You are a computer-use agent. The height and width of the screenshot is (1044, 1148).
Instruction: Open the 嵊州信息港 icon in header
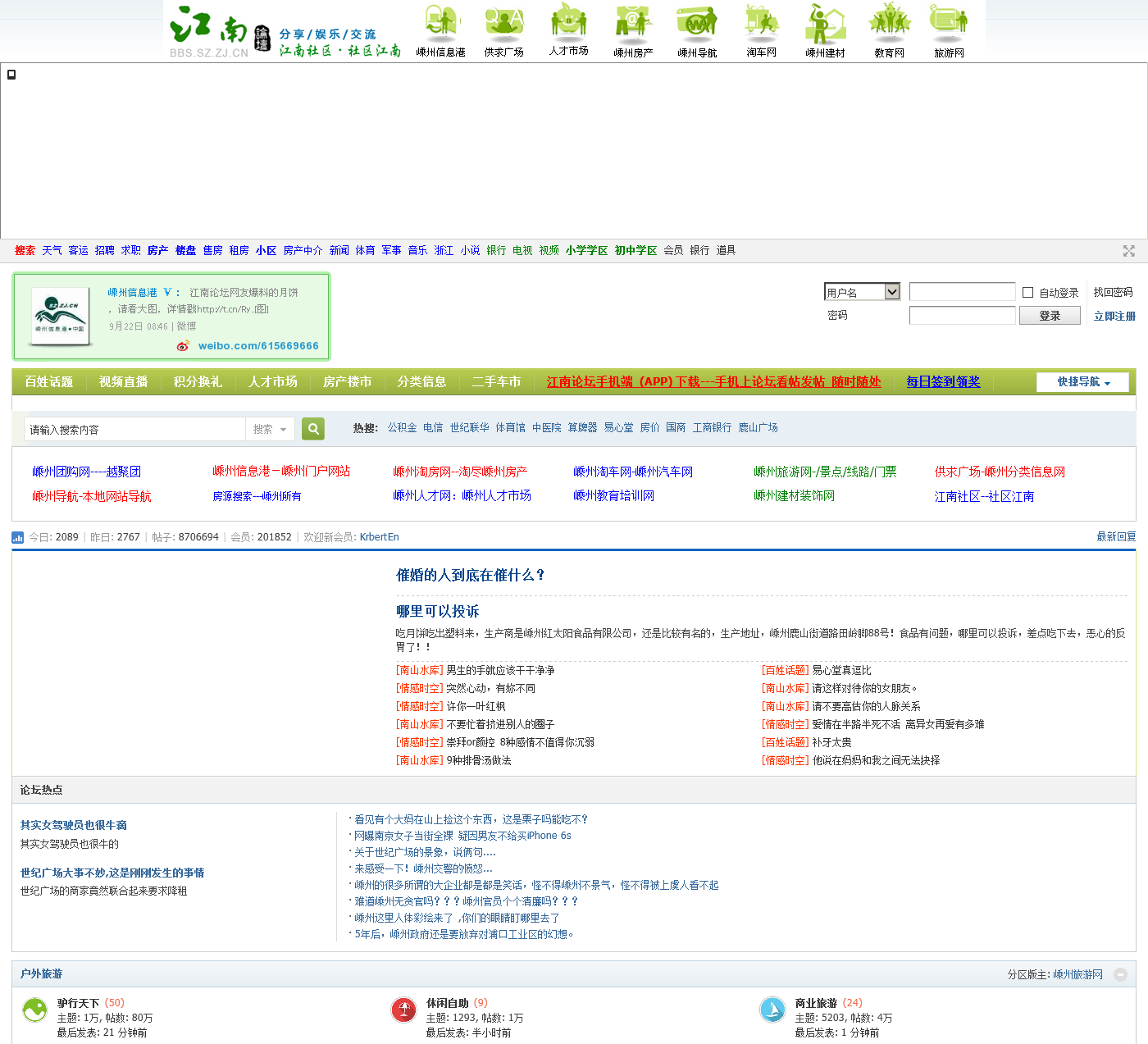(440, 30)
